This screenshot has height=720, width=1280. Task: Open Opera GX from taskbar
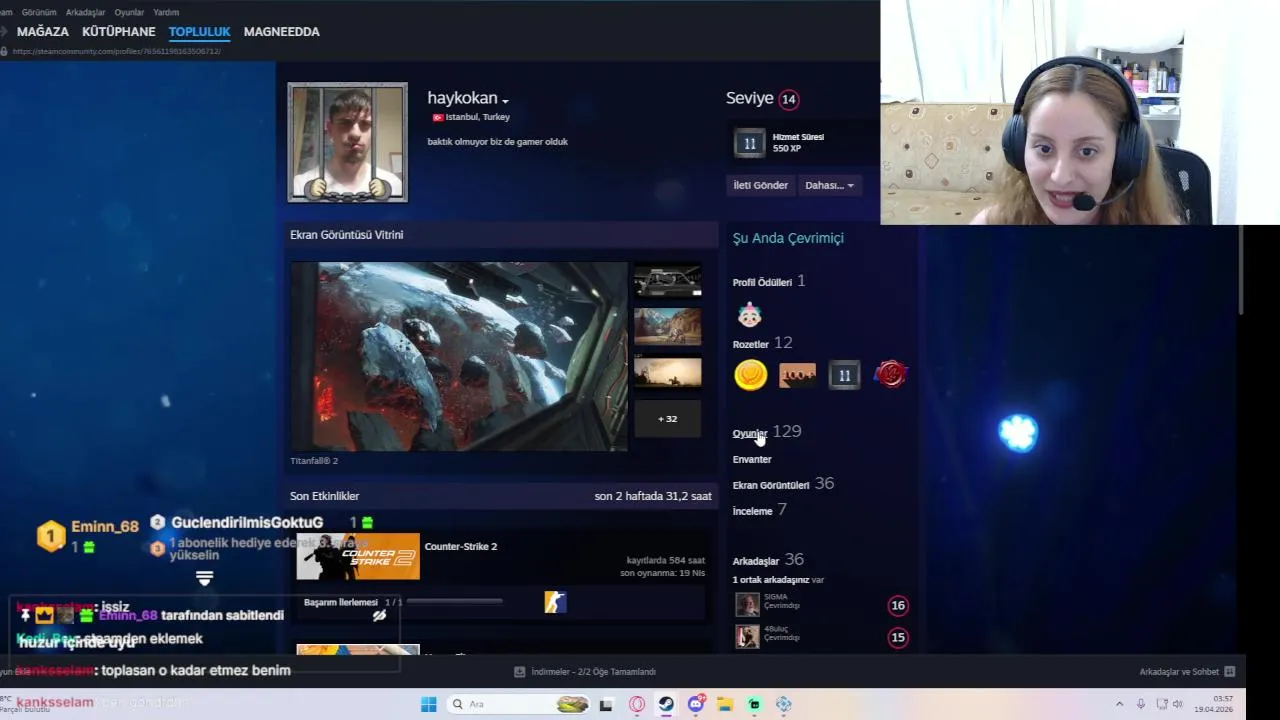pyautogui.click(x=636, y=705)
